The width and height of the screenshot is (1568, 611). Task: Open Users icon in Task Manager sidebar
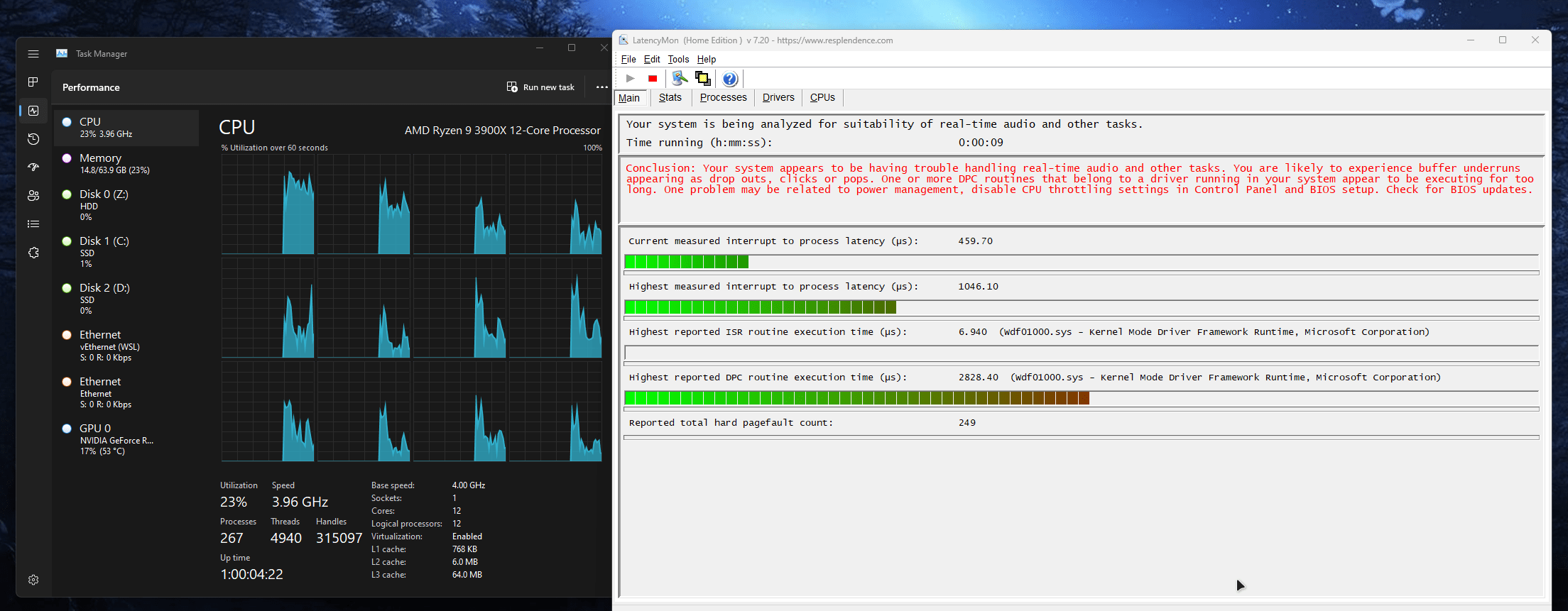pos(33,196)
